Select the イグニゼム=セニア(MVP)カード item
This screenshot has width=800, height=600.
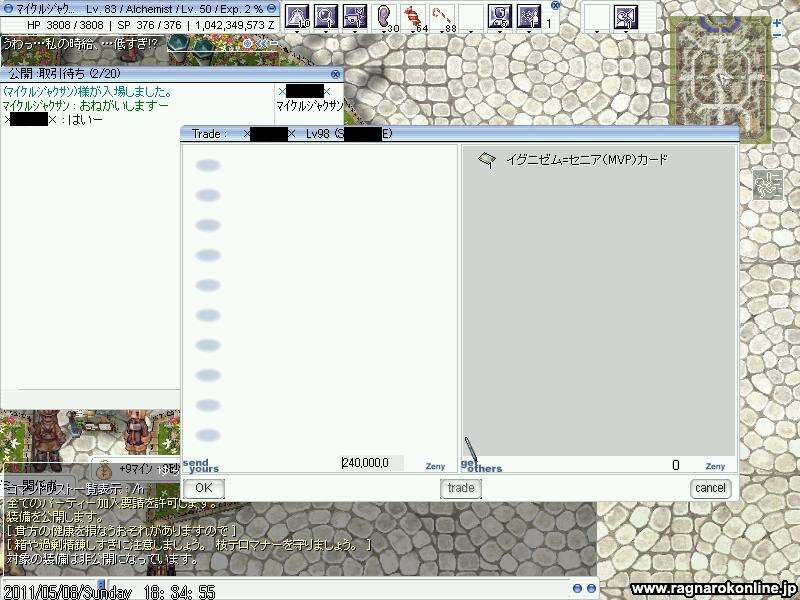pyautogui.click(x=586, y=160)
